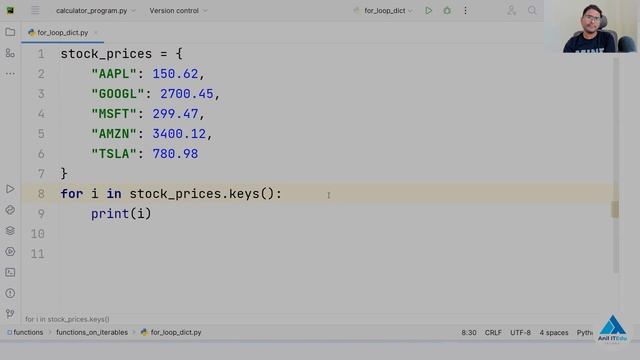This screenshot has height=360, width=640.
Task: Change indent setting 4 spaces
Action: (x=554, y=333)
